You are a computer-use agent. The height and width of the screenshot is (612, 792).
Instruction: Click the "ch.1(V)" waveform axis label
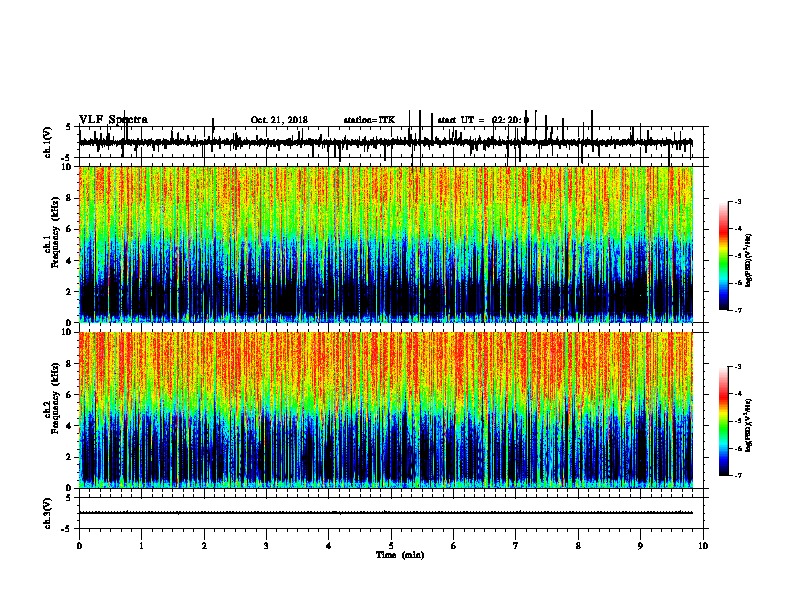click(48, 142)
